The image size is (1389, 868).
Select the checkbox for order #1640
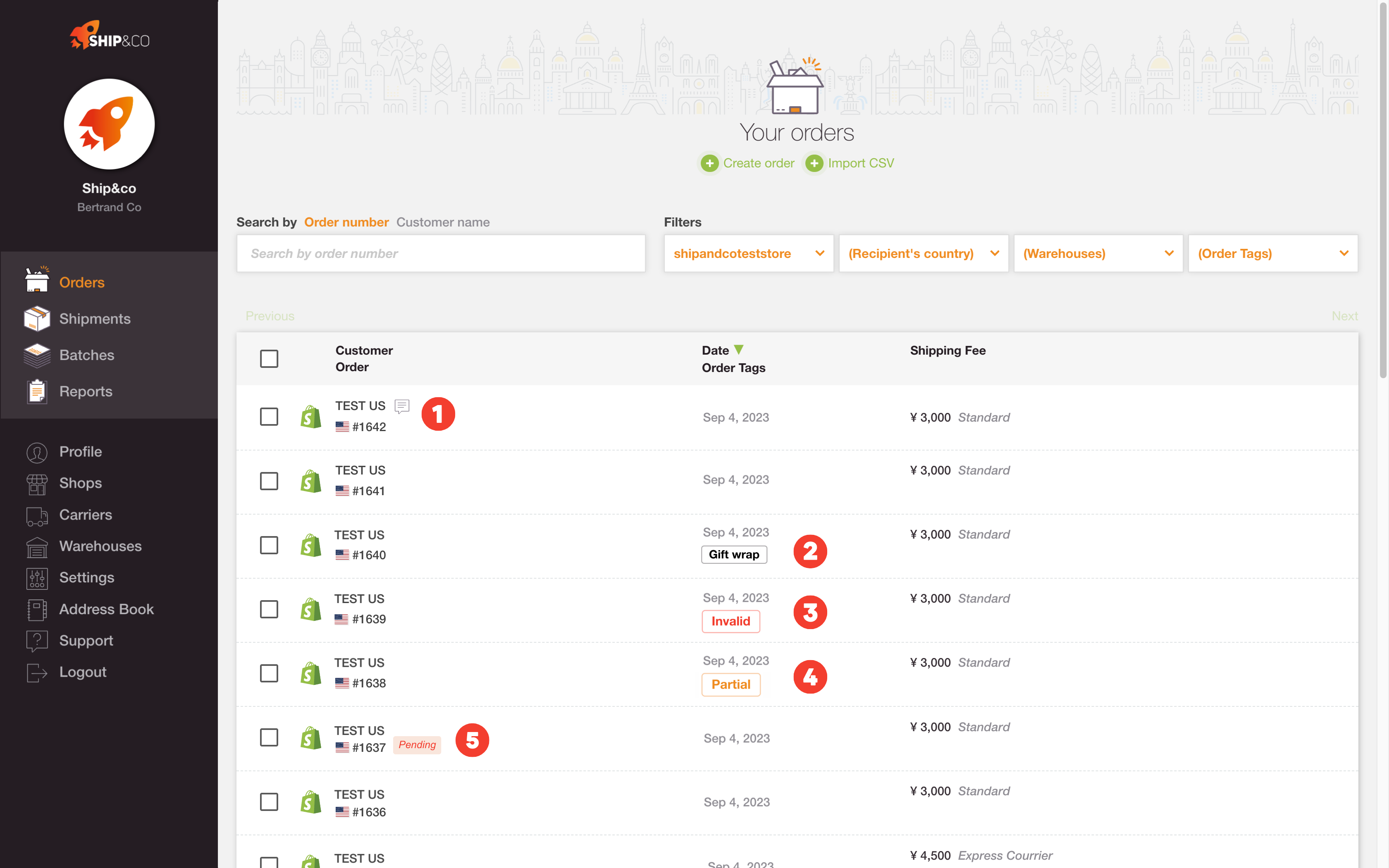tap(269, 545)
